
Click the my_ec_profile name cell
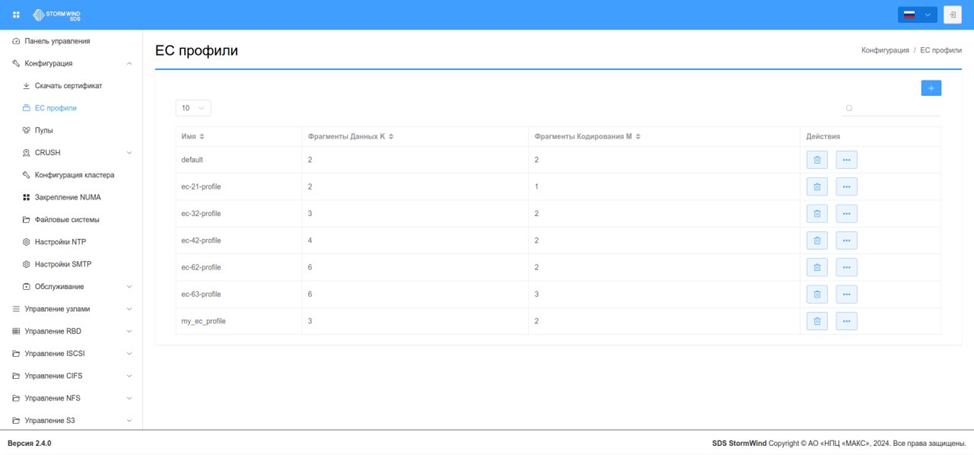(239, 321)
